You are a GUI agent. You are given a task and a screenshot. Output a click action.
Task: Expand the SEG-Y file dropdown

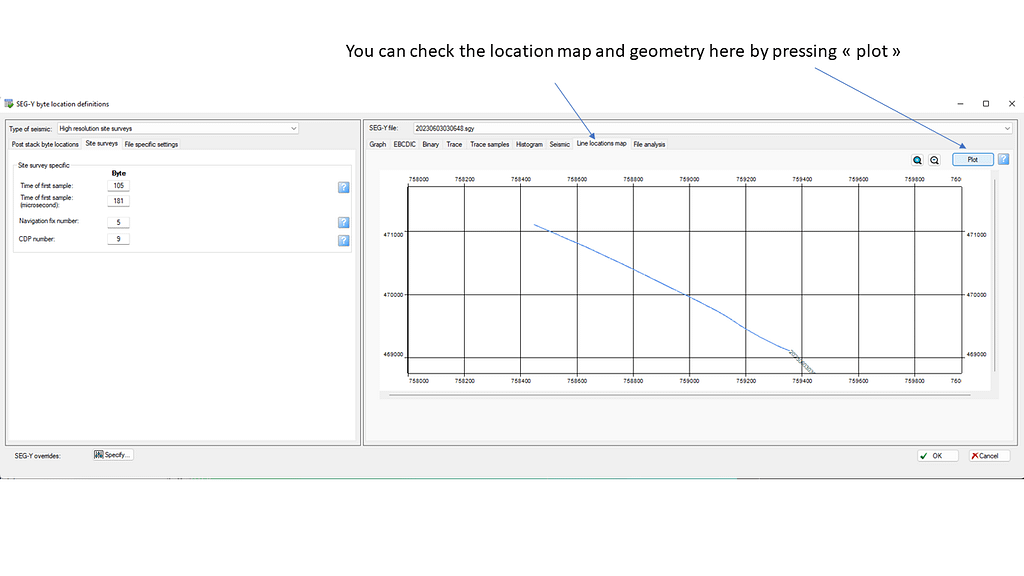[1006, 128]
